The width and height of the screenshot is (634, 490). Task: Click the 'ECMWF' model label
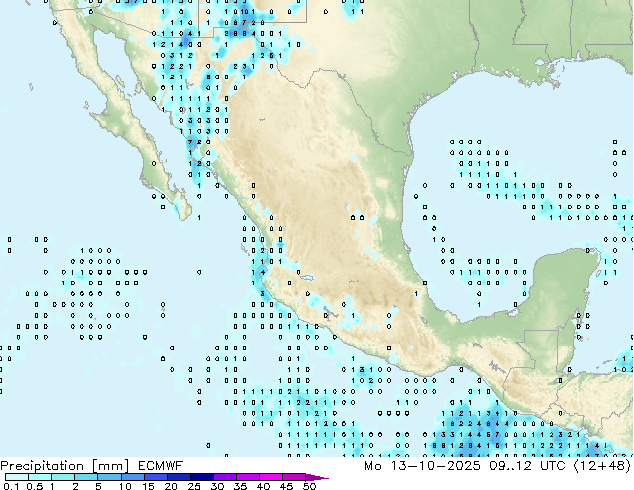pos(161,466)
